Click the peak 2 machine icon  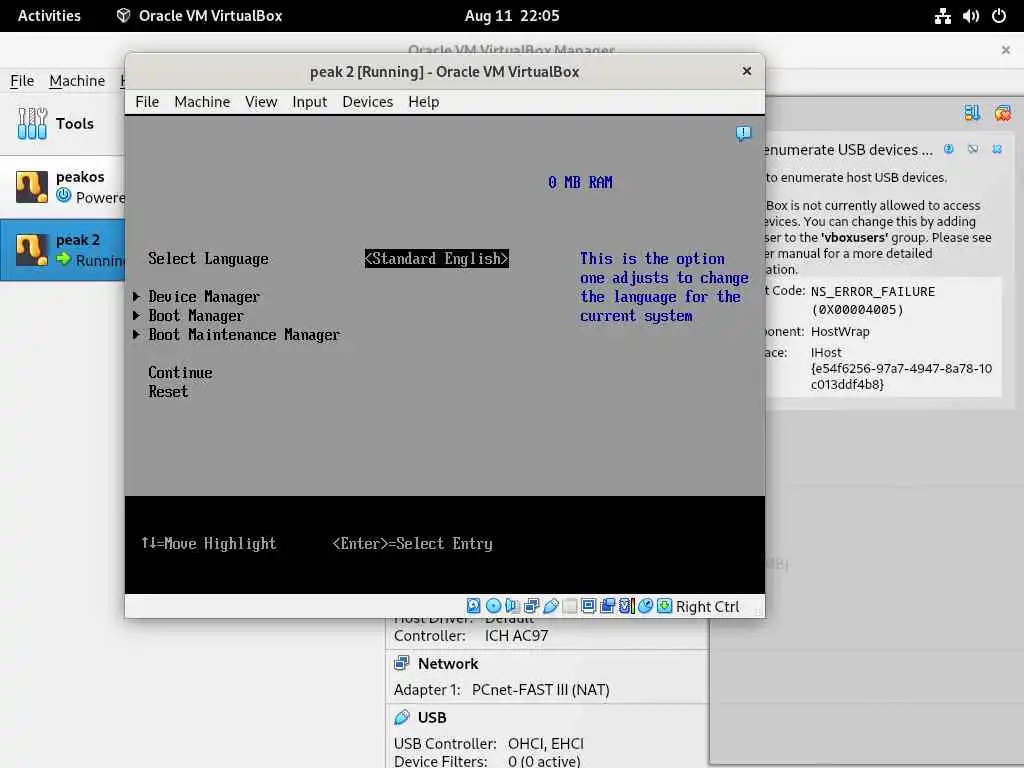tap(31, 250)
